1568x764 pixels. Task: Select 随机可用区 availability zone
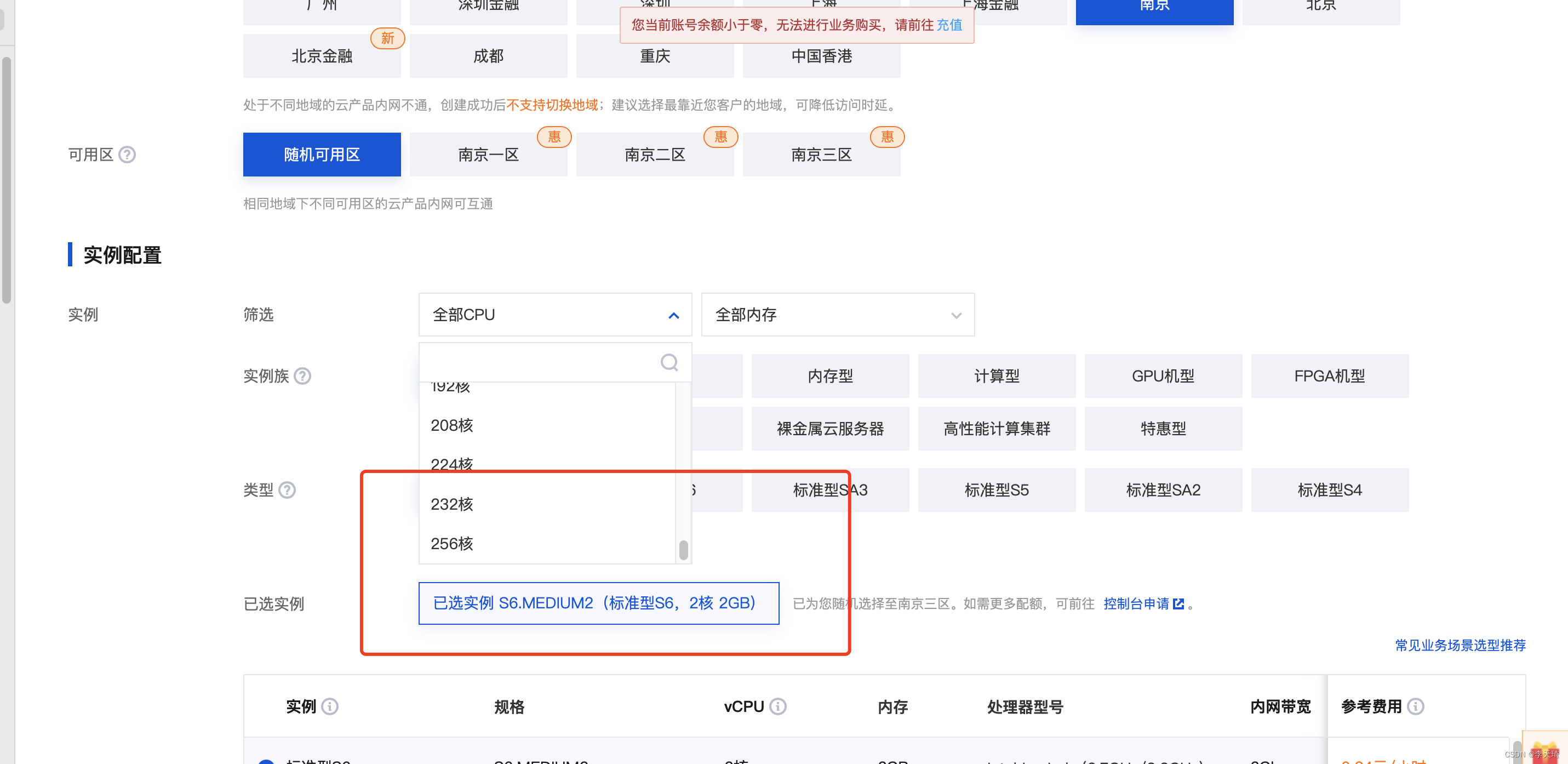(x=322, y=155)
